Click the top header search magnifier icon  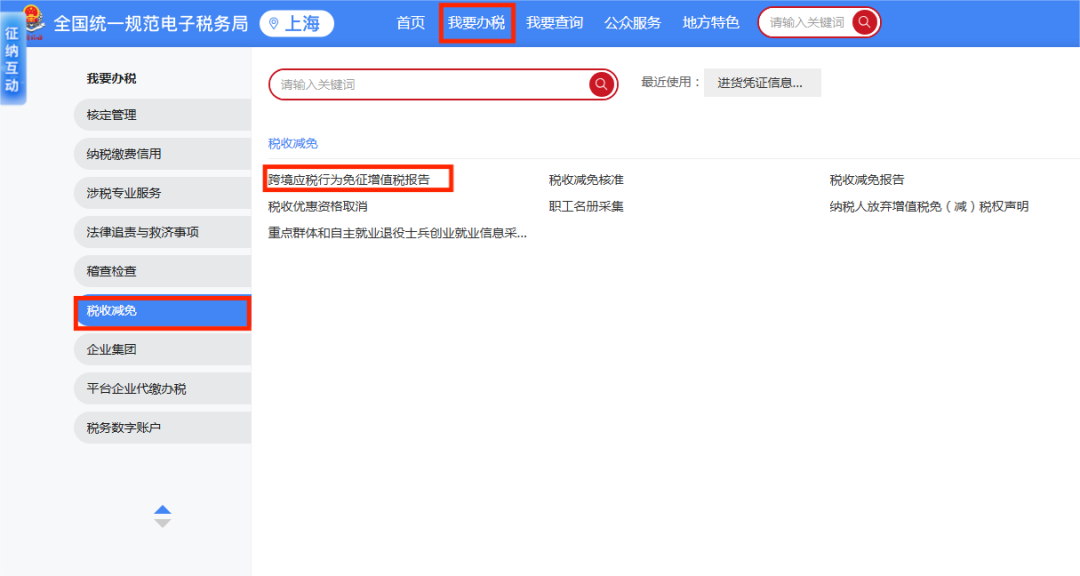click(x=865, y=22)
